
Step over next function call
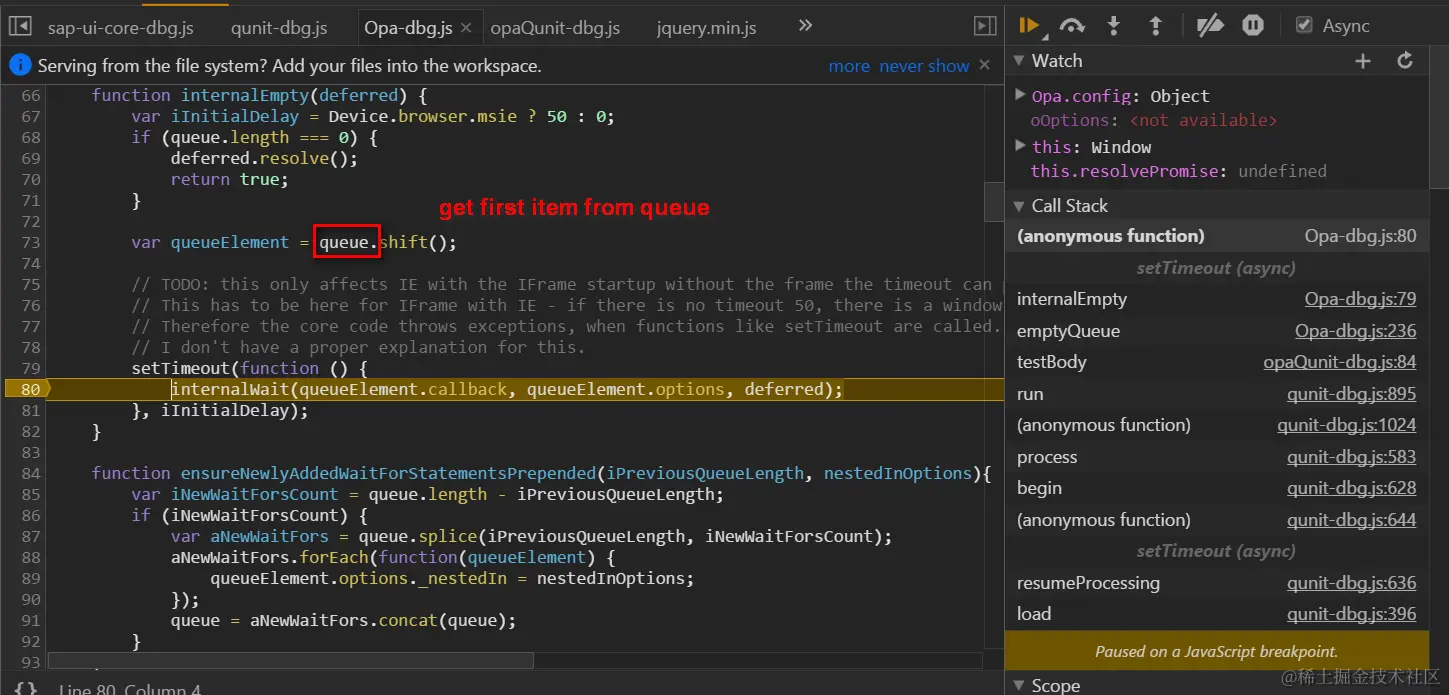click(1072, 26)
